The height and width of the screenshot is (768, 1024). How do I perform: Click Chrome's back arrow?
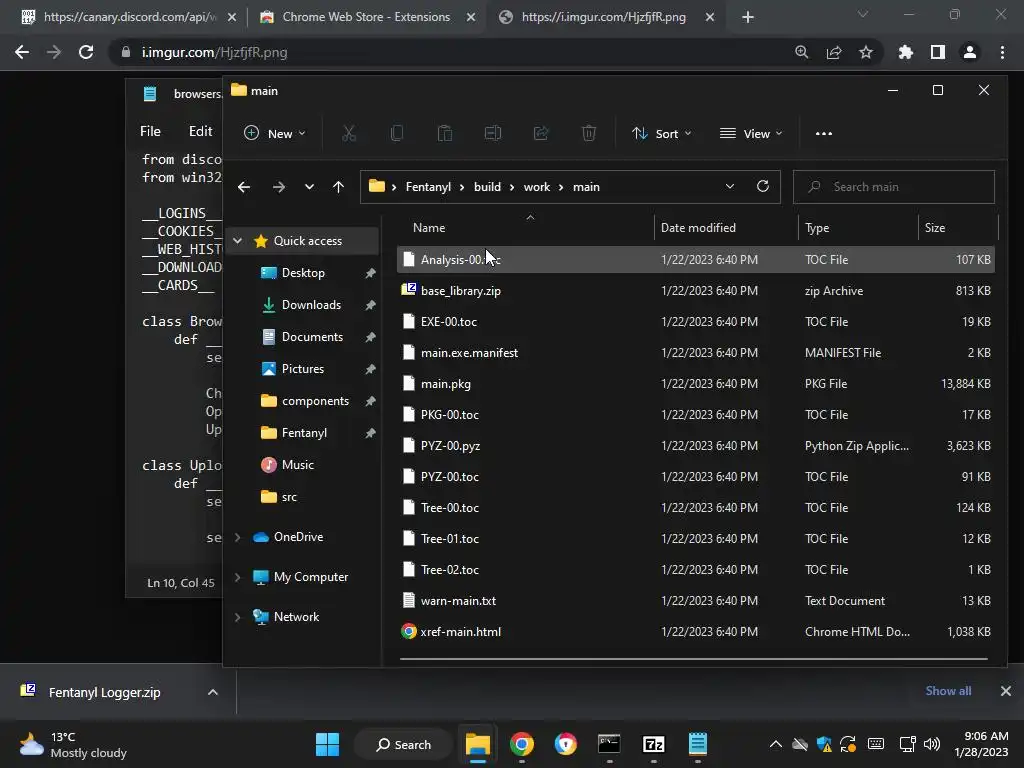(22, 52)
